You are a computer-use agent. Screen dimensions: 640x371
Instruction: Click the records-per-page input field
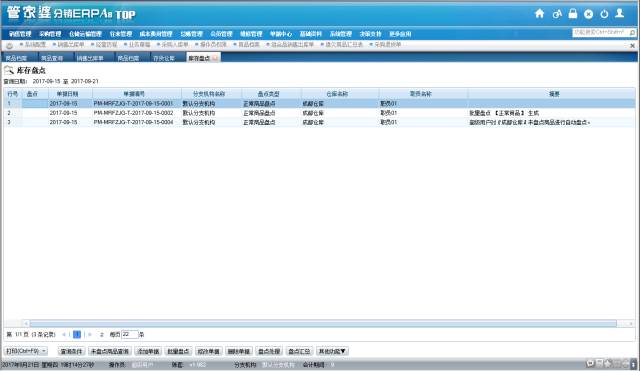130,334
